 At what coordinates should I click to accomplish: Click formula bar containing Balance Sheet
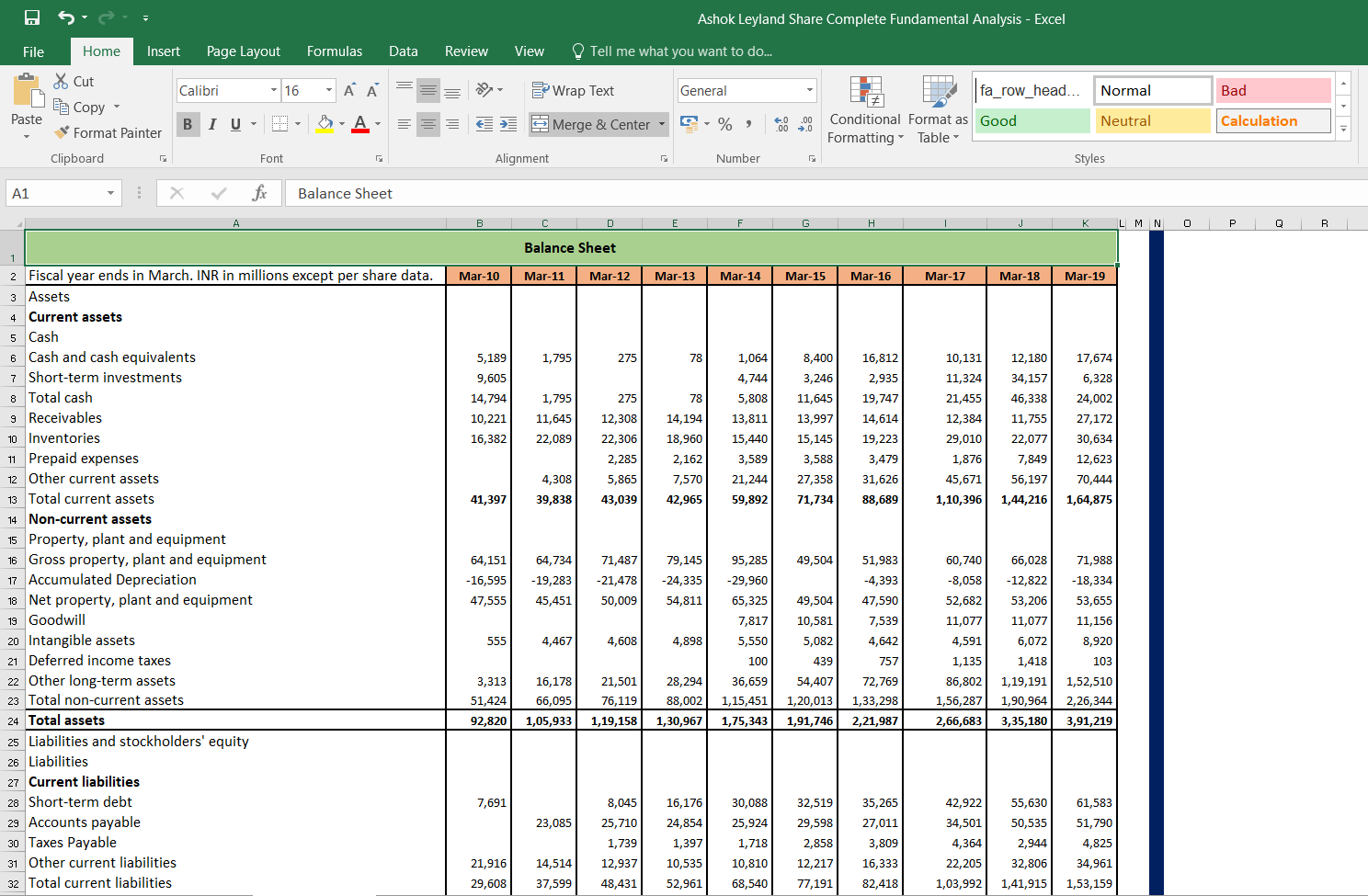pyautogui.click(x=826, y=193)
